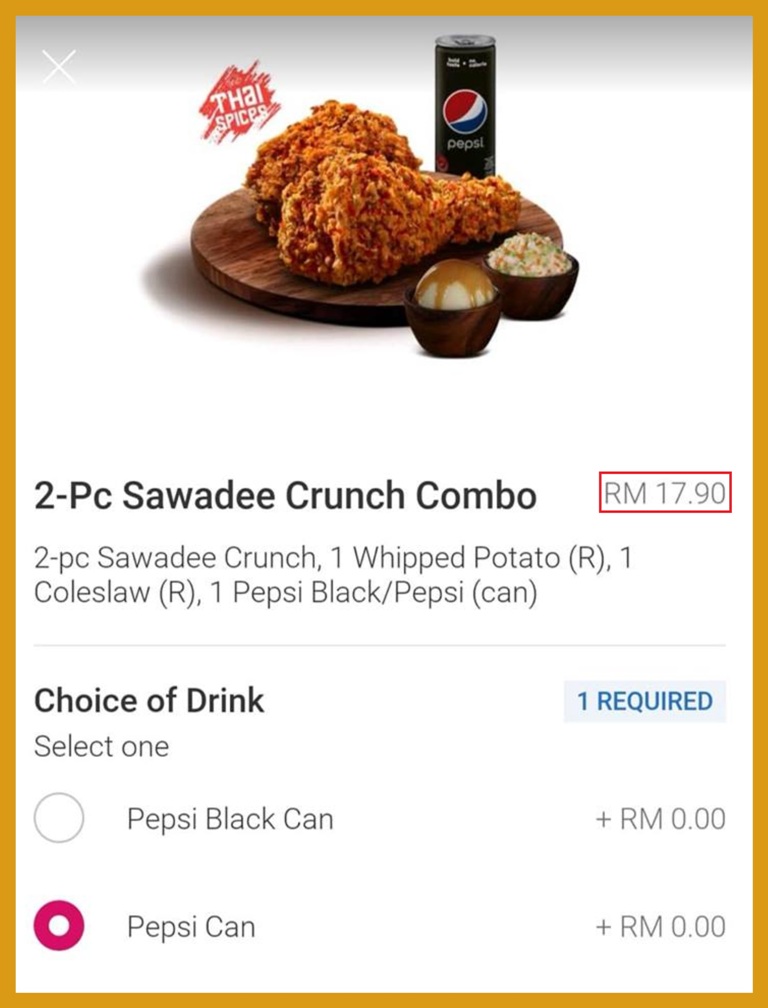Select the Pepsi Black Can radio button
The width and height of the screenshot is (768, 1008).
coord(59,818)
